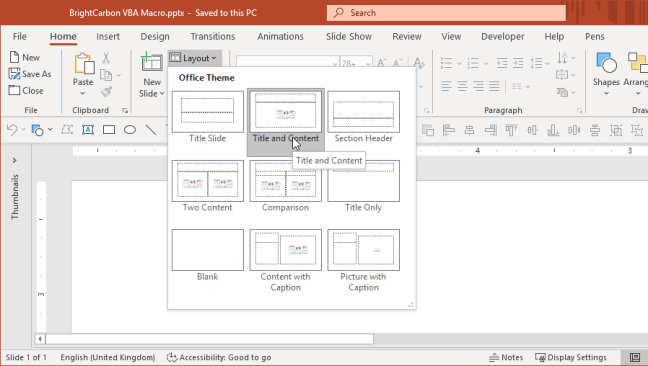Viewport: 648px width, 366px height.
Task: Expand the Thumbnails pane chevron
Action: 14,160
